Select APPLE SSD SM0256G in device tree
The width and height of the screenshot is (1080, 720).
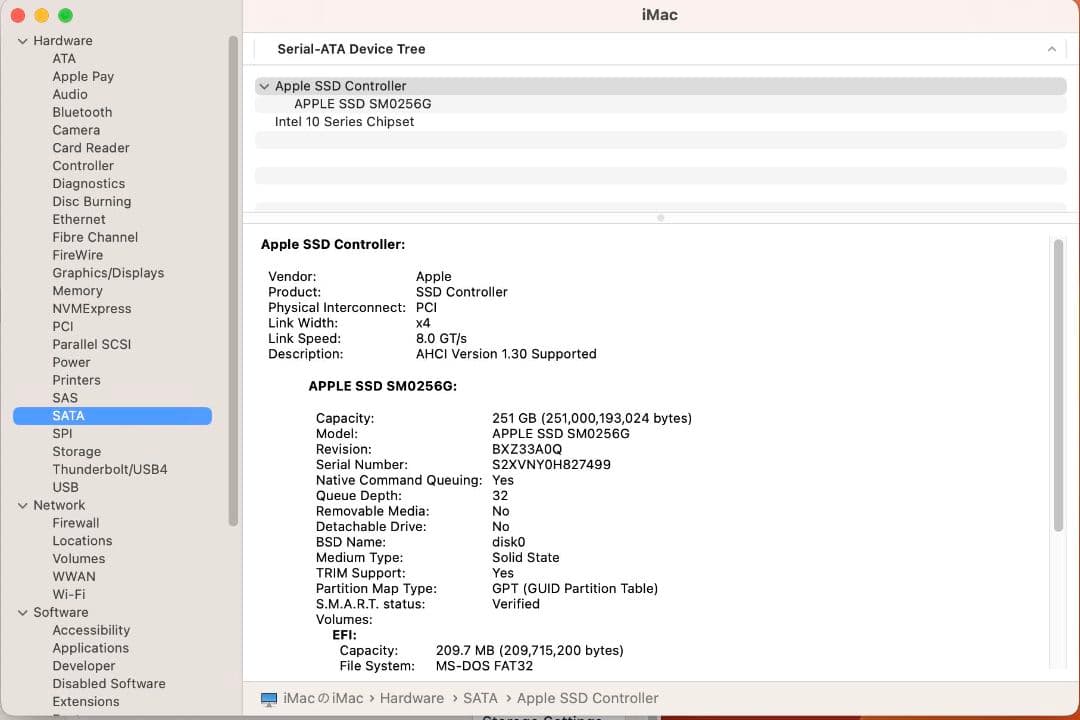pos(362,103)
